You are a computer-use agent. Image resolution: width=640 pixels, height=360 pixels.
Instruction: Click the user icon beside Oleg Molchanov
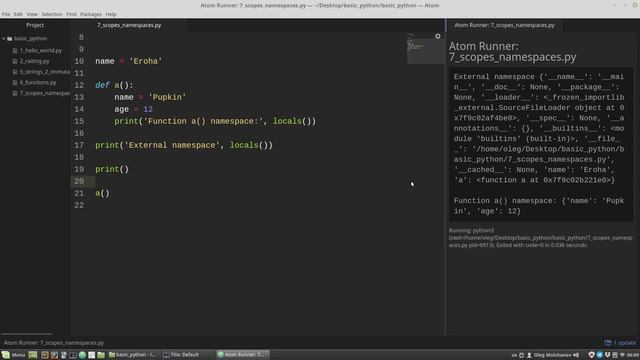pos(529,355)
